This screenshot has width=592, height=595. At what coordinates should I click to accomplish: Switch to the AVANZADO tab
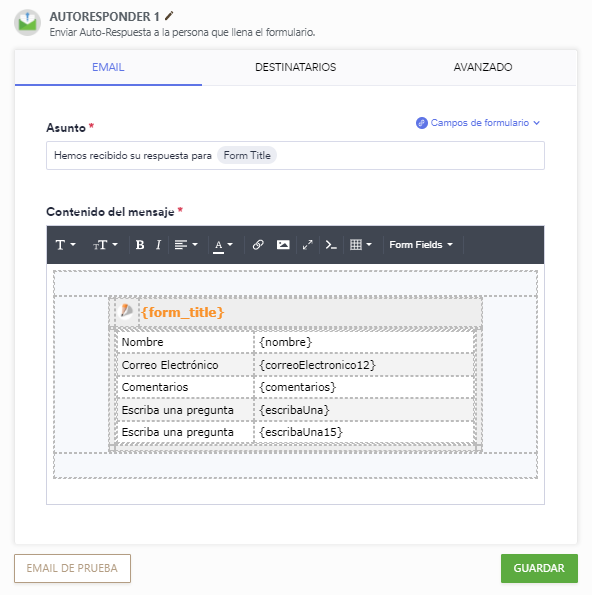pyautogui.click(x=483, y=67)
